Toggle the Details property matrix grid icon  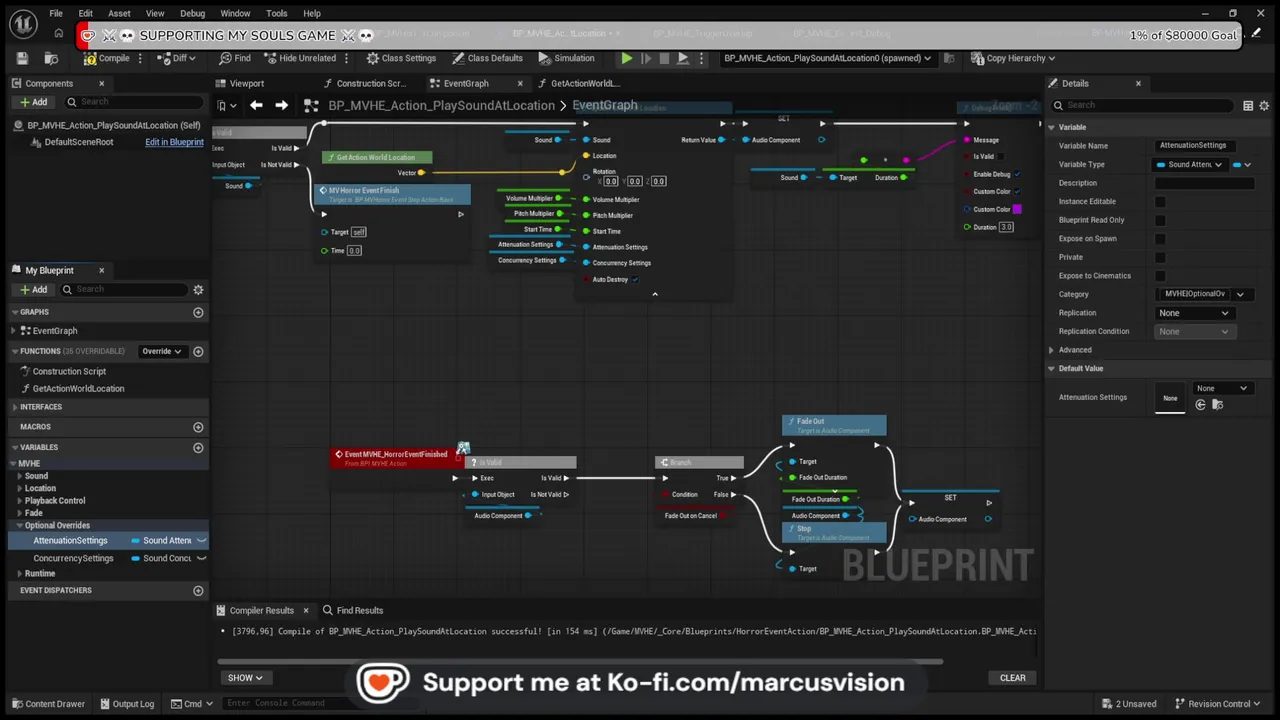point(1248,105)
